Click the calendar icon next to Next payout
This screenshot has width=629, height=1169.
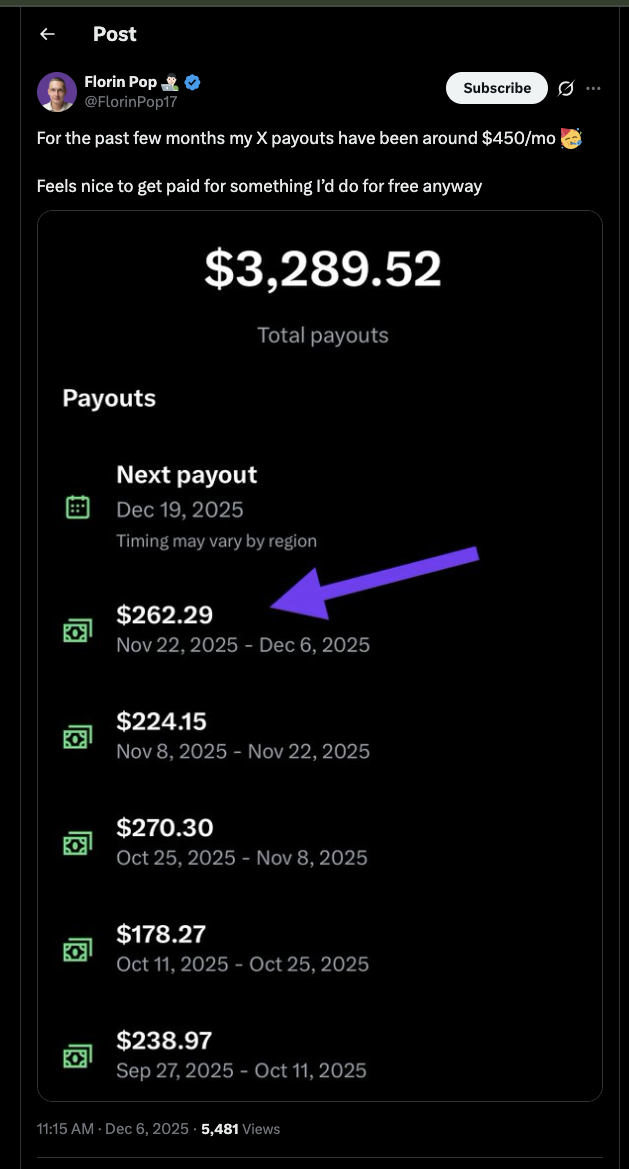(x=80, y=509)
